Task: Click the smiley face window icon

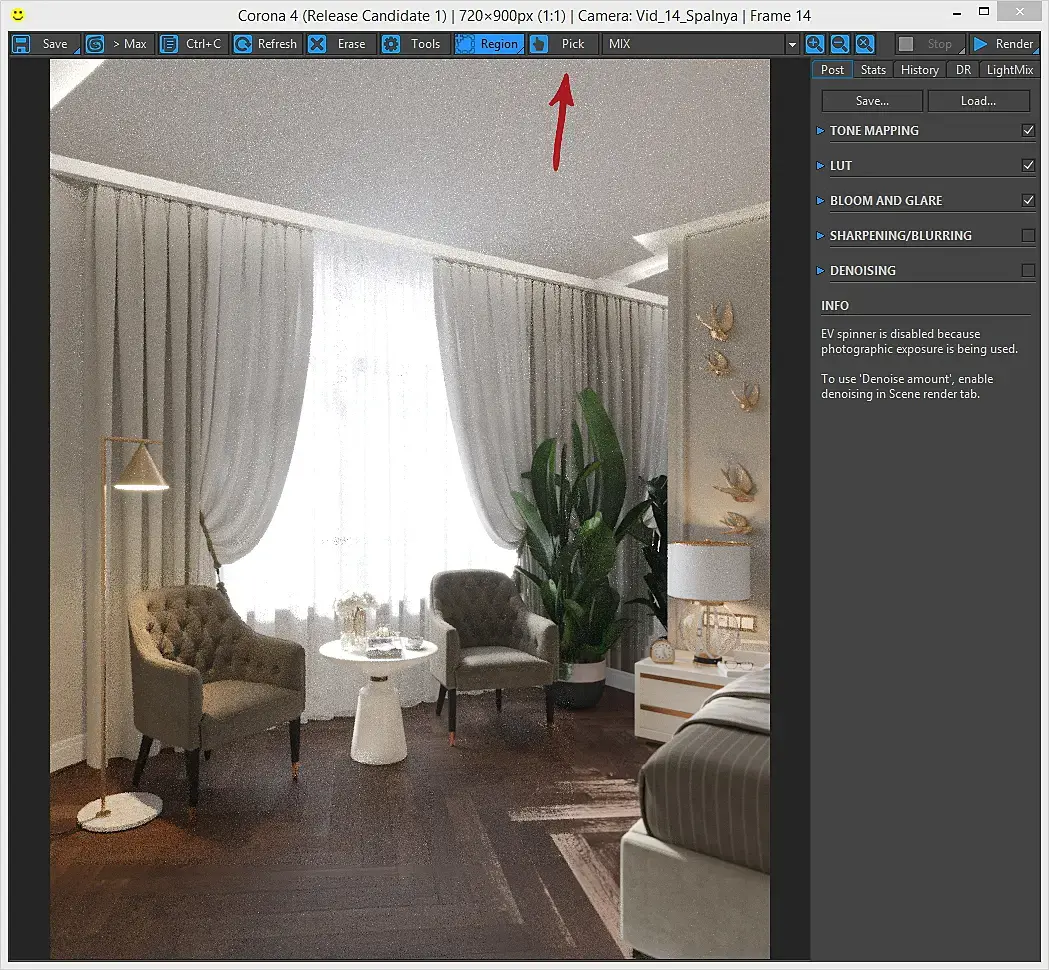Action: [18, 14]
